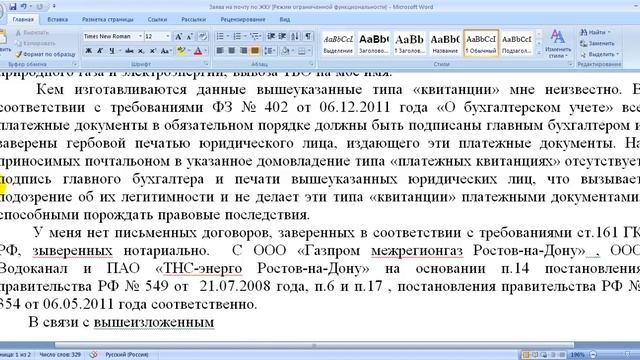Save the document from Quick Access toolbar
640x360 pixels.
[x=13, y=7]
